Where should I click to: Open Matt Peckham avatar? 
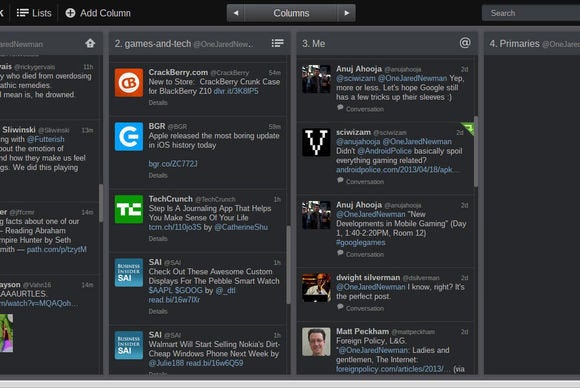[x=316, y=341]
